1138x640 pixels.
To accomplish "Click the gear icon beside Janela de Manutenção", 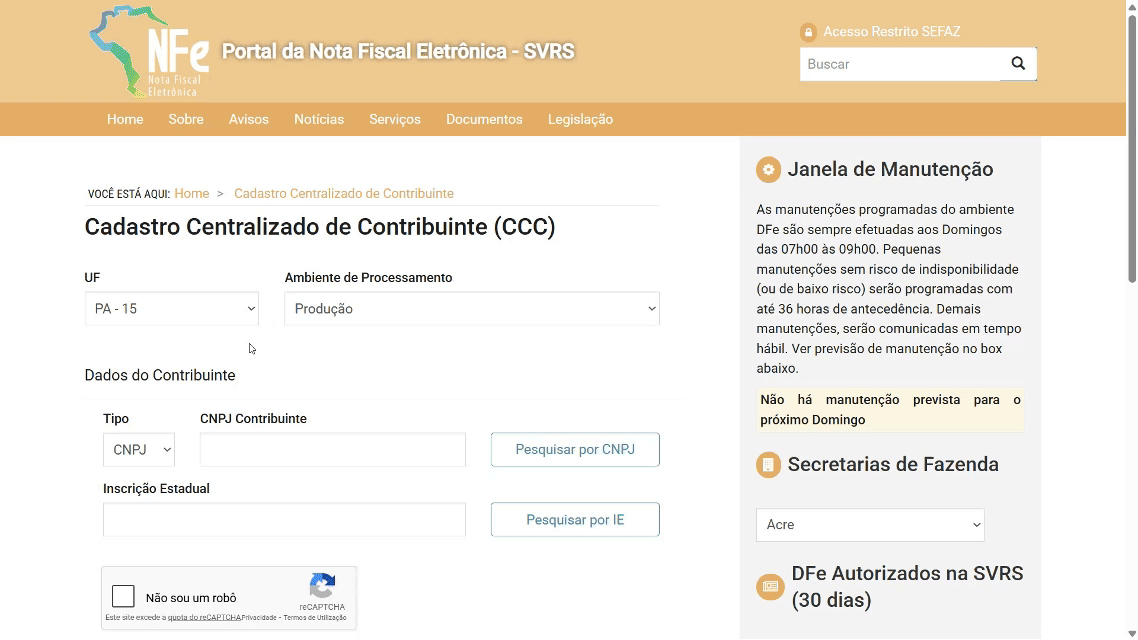I will (768, 169).
